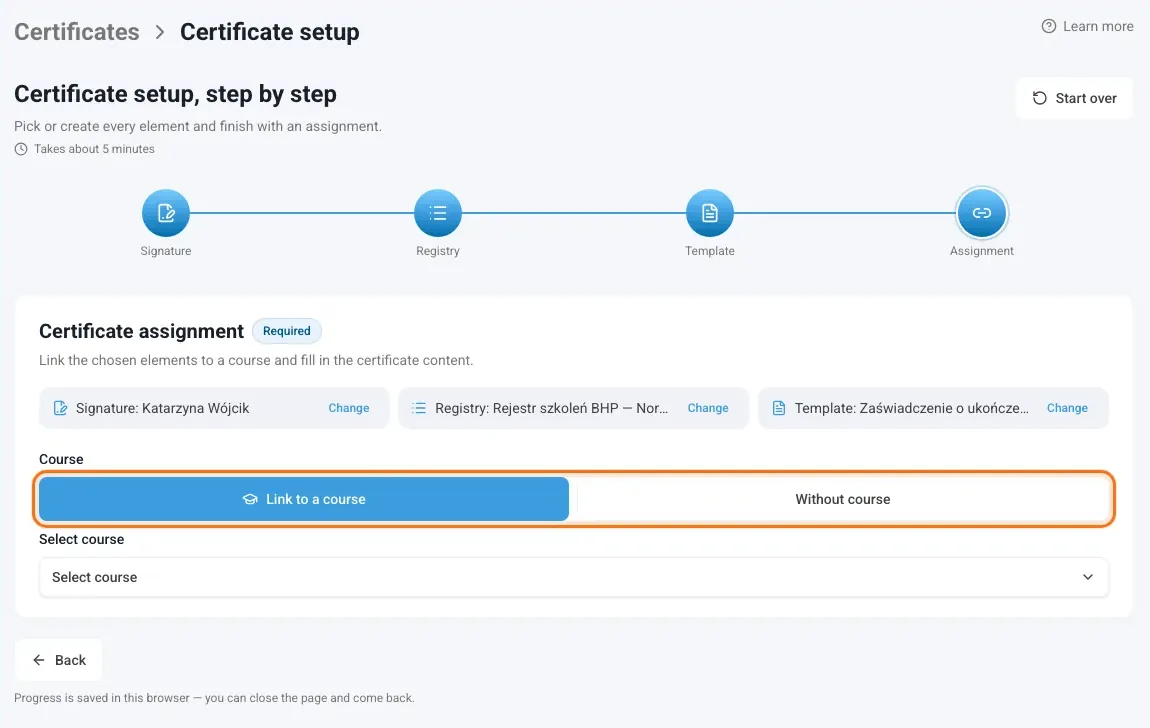Click the back arrow icon
Screen dimensions: 1150x728
(39, 660)
